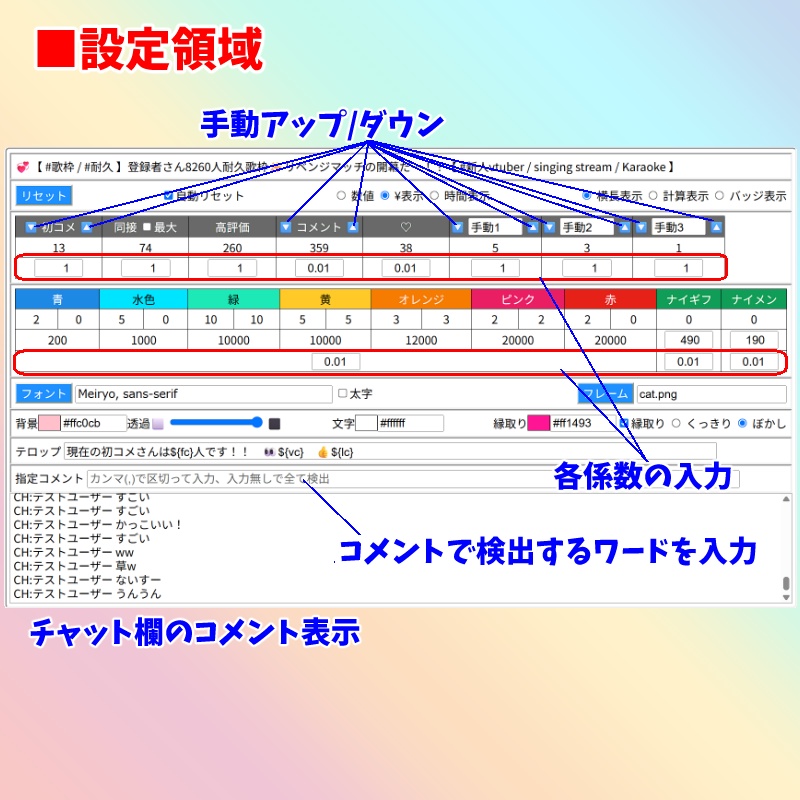Open the 背景 background color swatch
Viewport: 800px width, 800px height.
pos(50,421)
